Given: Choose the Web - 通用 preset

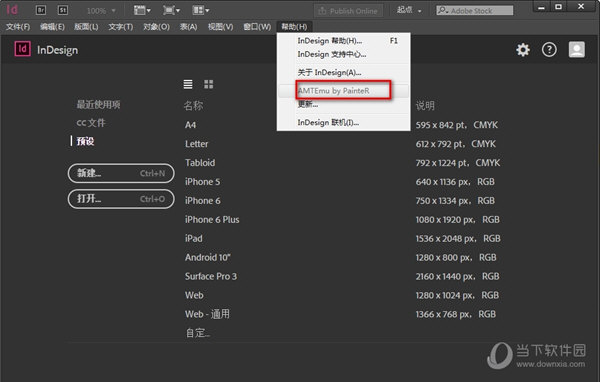Looking at the screenshot, I should (207, 314).
